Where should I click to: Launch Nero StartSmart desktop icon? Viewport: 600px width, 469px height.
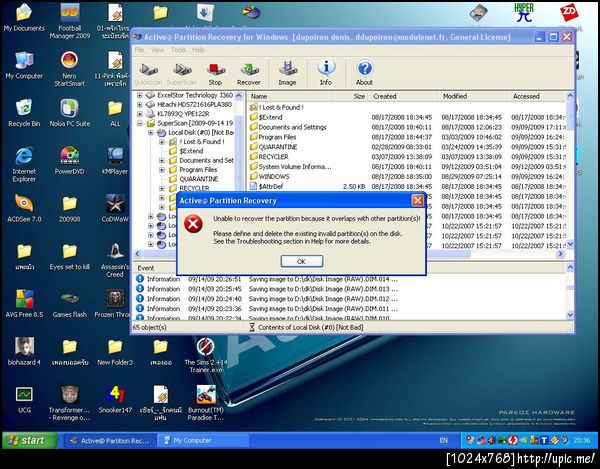pyautogui.click(x=69, y=69)
